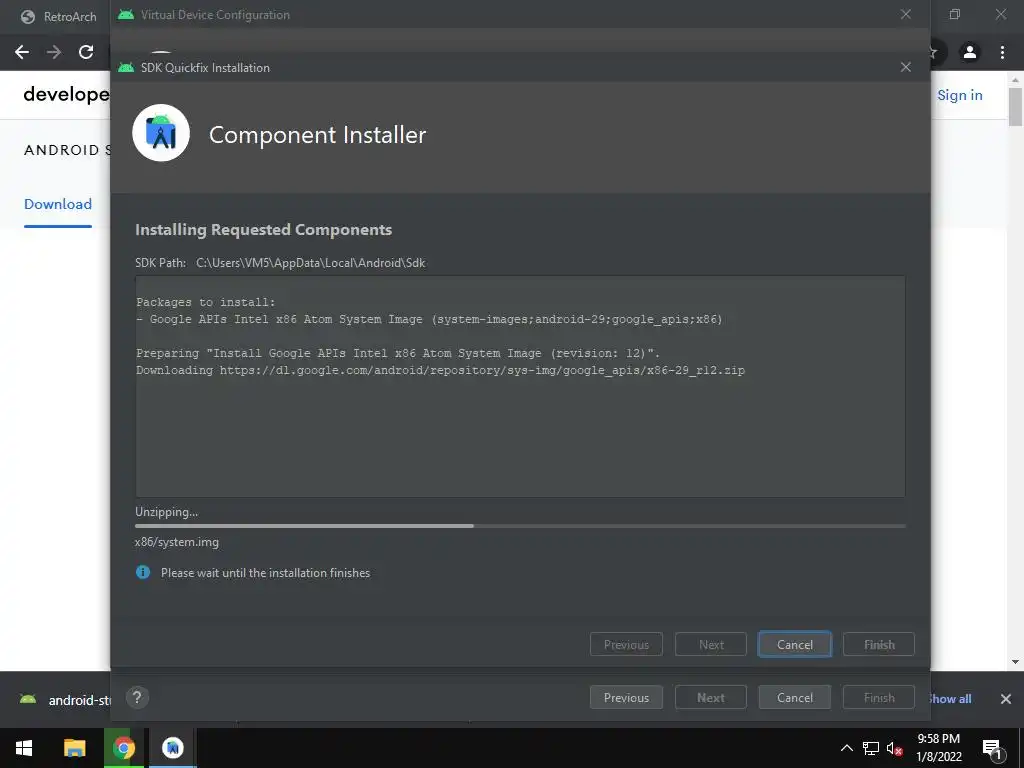Click Next in SDK Quickfix Installation dialog

click(x=711, y=645)
